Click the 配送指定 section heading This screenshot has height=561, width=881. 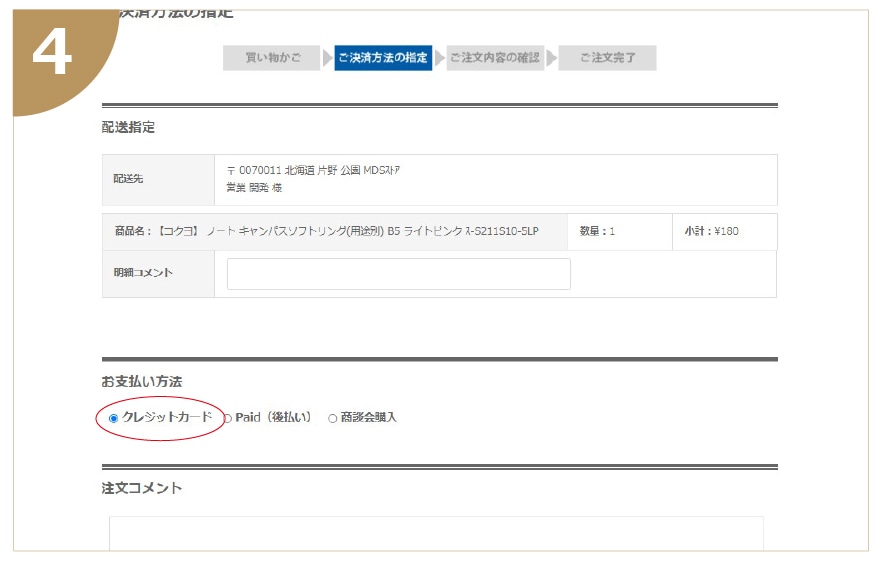point(128,127)
